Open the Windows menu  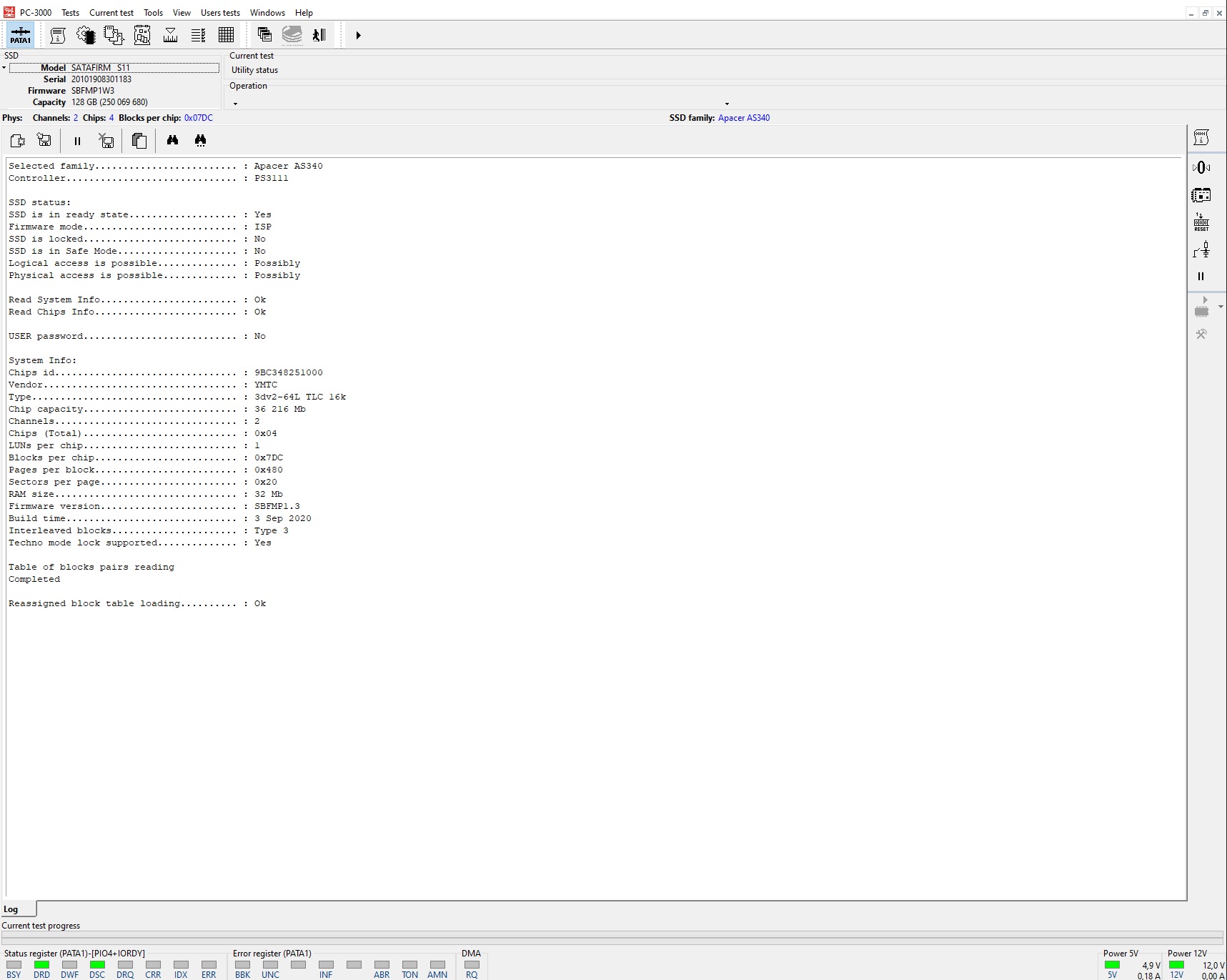[x=267, y=13]
